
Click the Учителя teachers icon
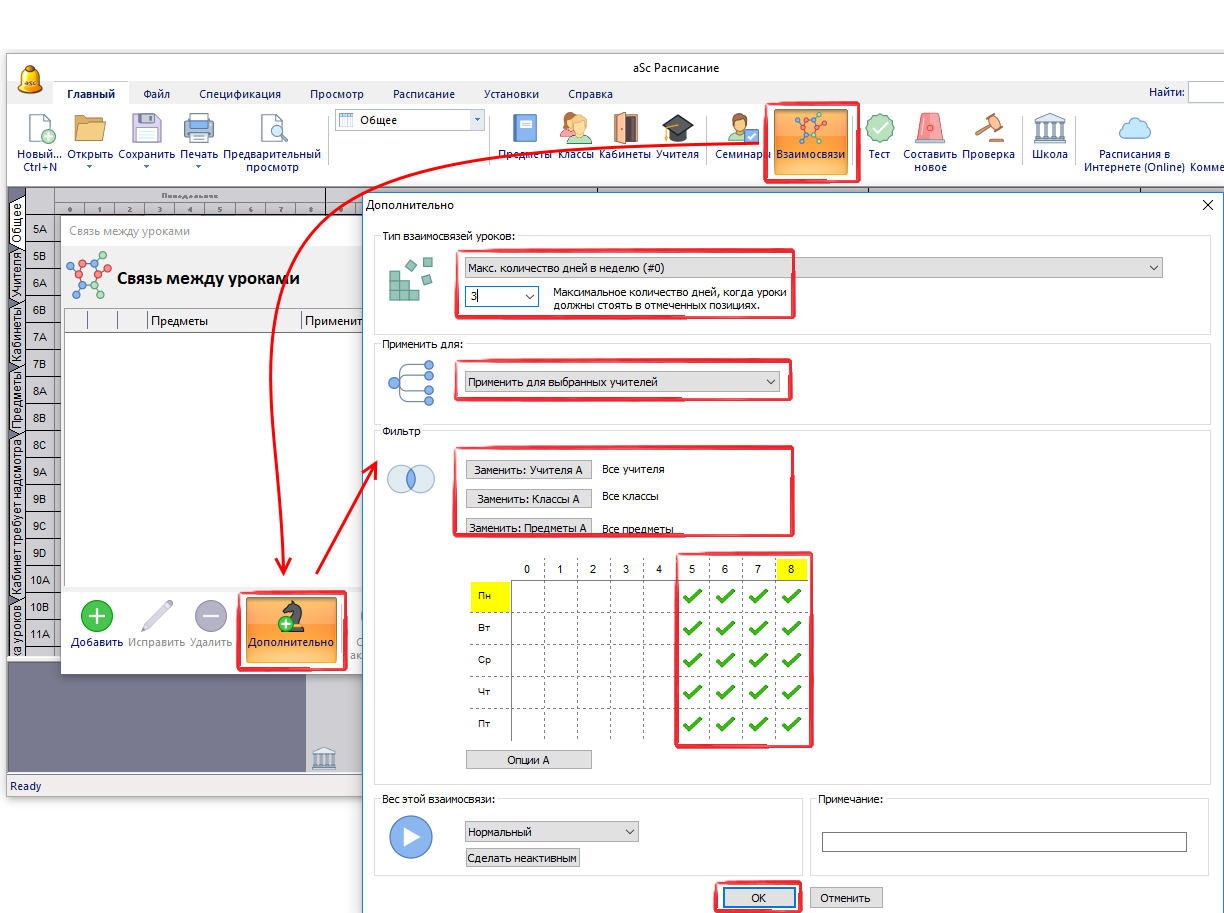(x=677, y=136)
